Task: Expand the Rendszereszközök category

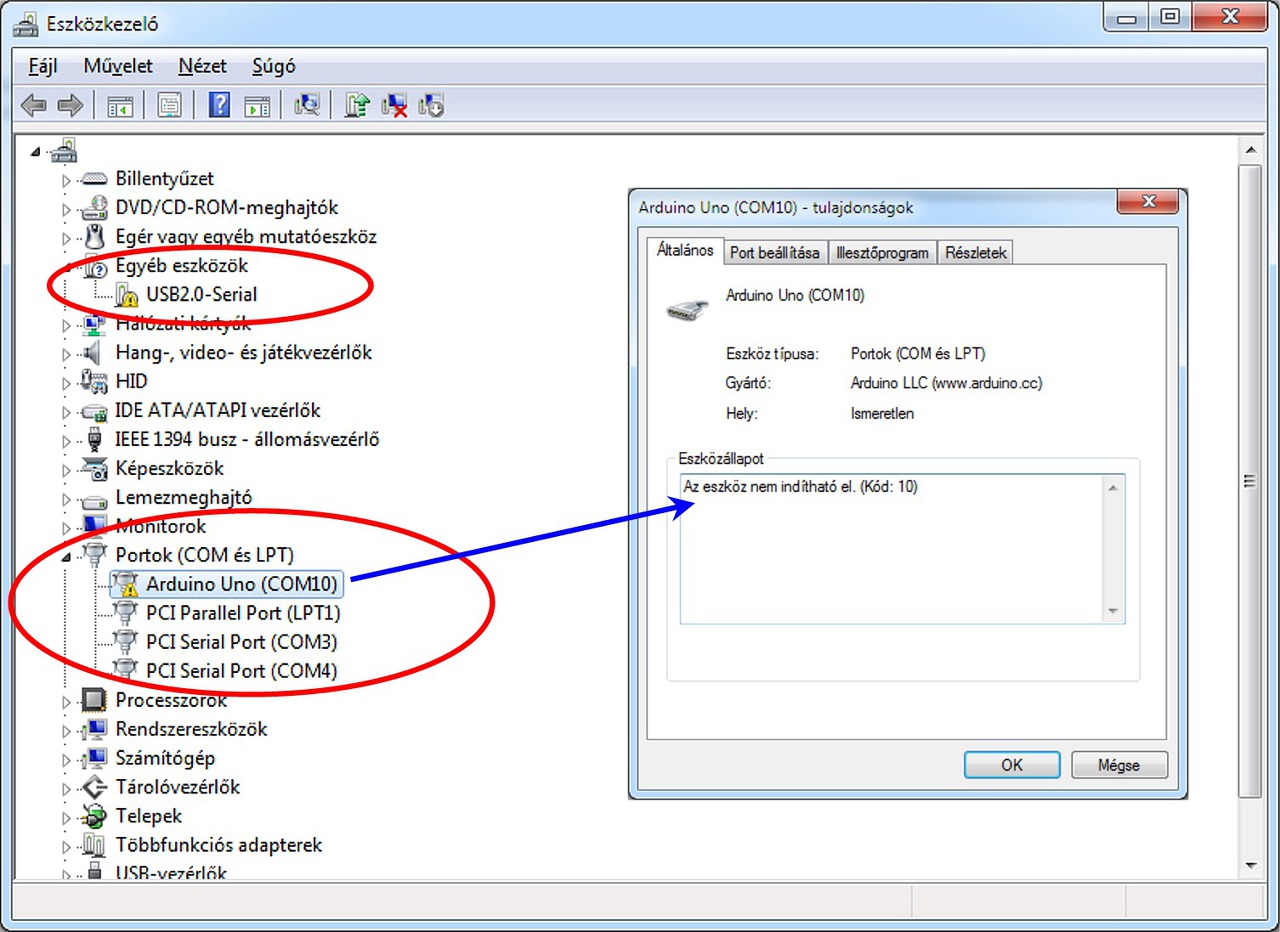Action: coord(67,731)
